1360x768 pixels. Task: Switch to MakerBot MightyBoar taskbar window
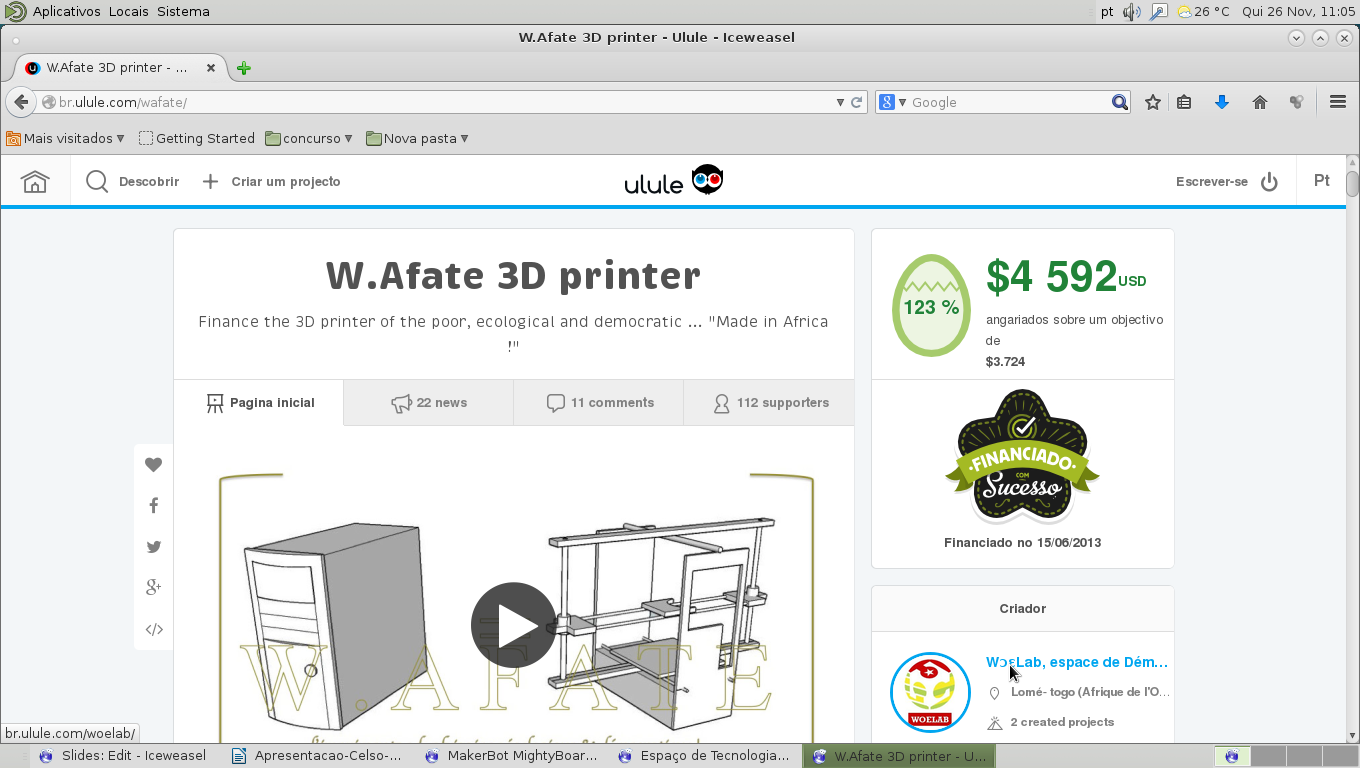pos(510,756)
